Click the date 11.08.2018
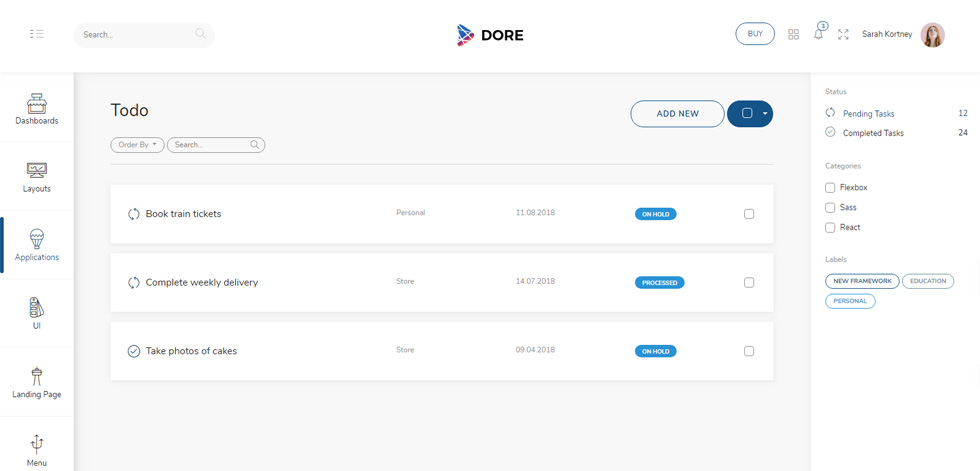 point(535,213)
